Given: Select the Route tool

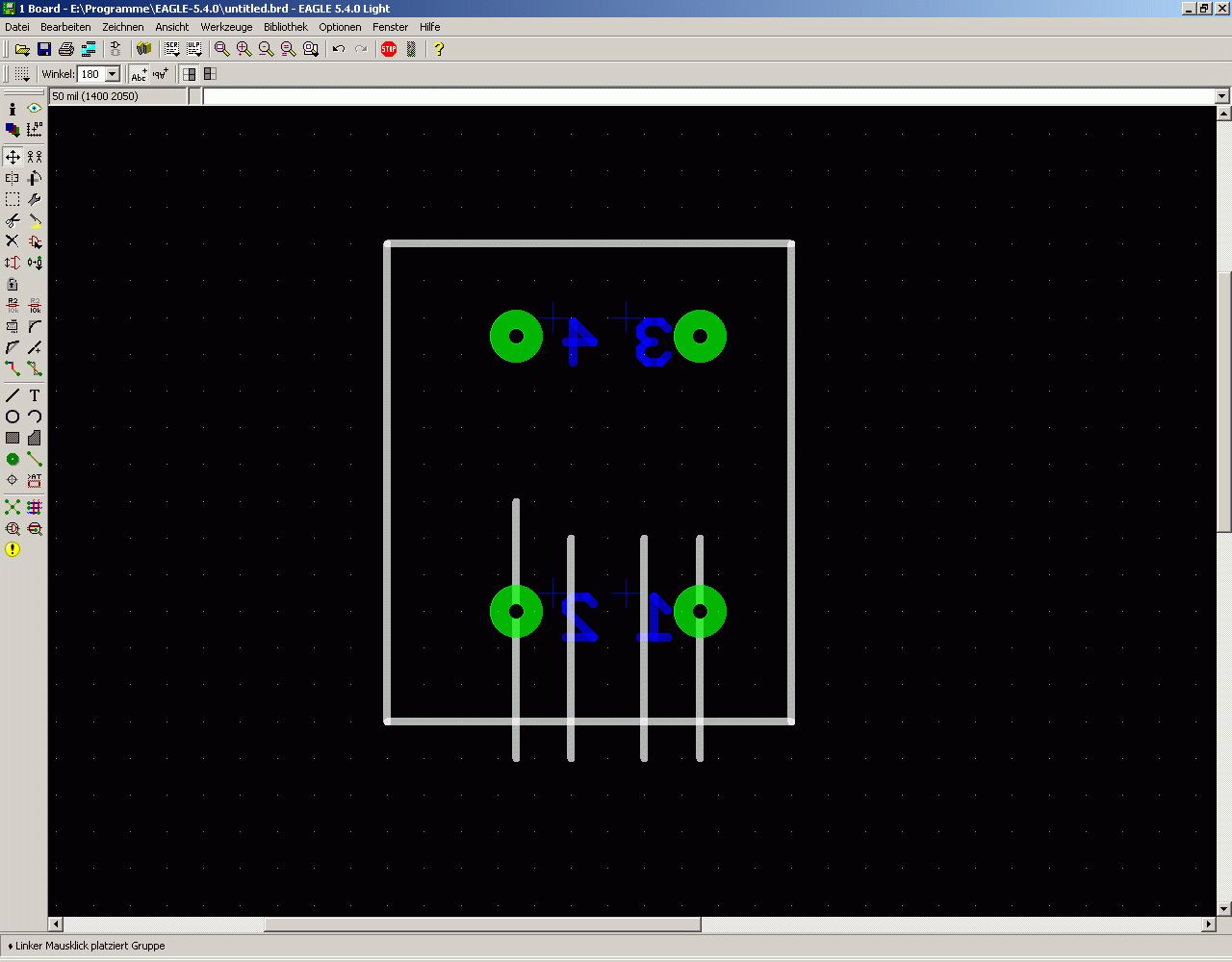Looking at the screenshot, I should [13, 368].
